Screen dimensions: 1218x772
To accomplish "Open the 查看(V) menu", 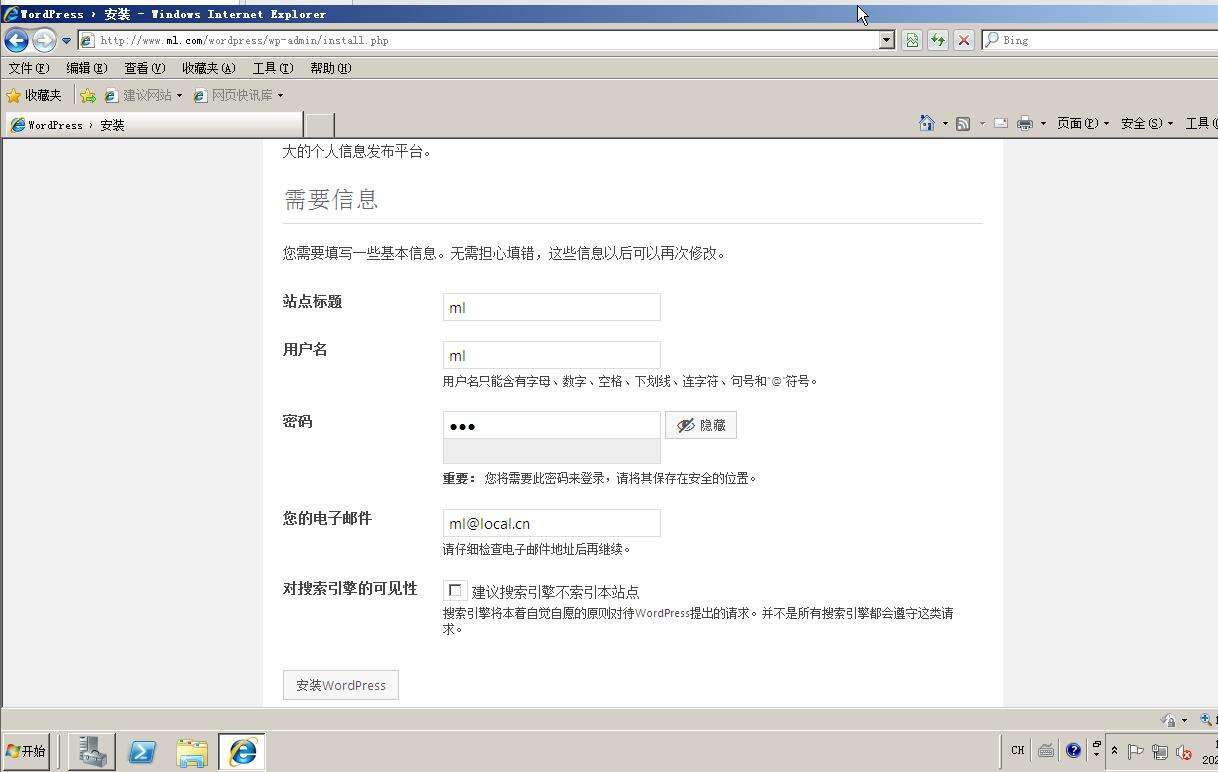I will 144,68.
